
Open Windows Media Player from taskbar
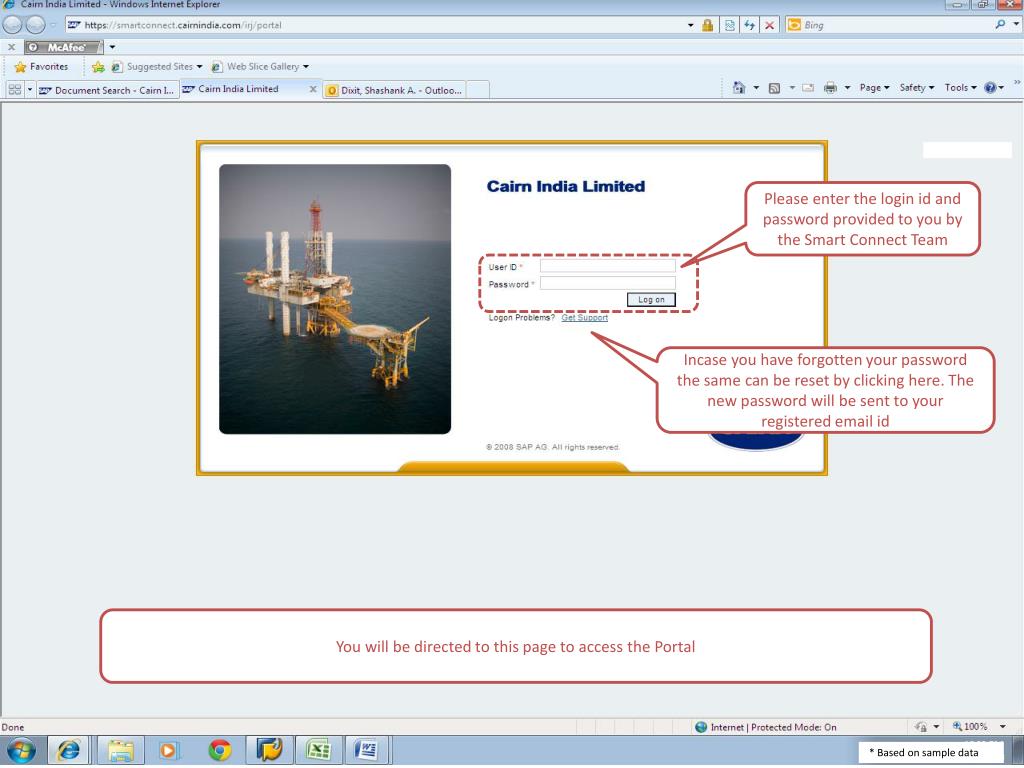(168, 750)
